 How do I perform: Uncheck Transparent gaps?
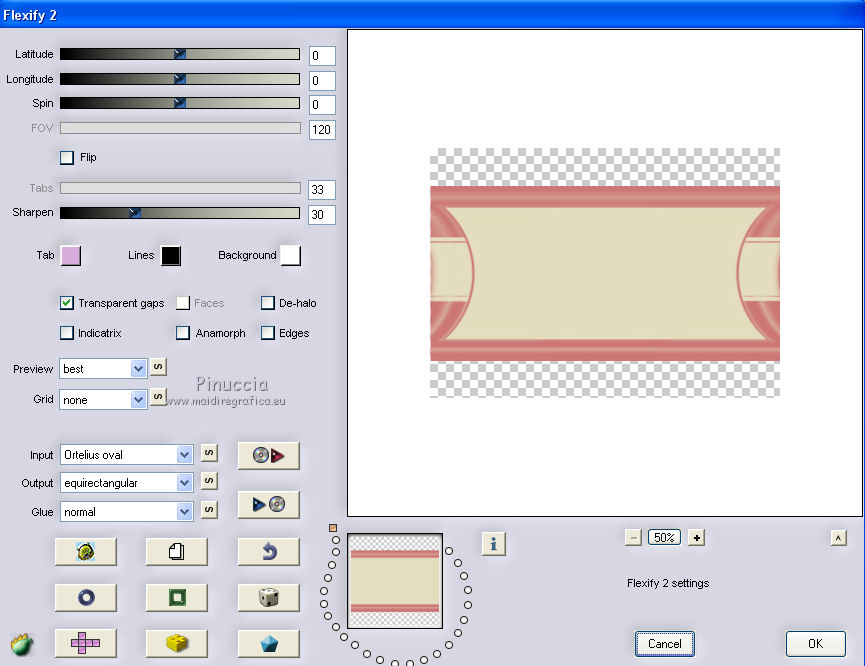pyautogui.click(x=67, y=303)
